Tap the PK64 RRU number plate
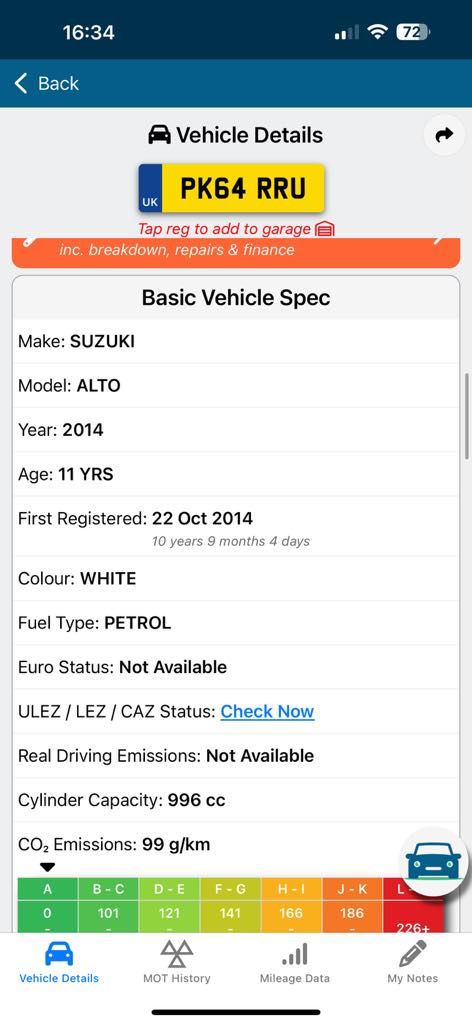 tap(231, 188)
